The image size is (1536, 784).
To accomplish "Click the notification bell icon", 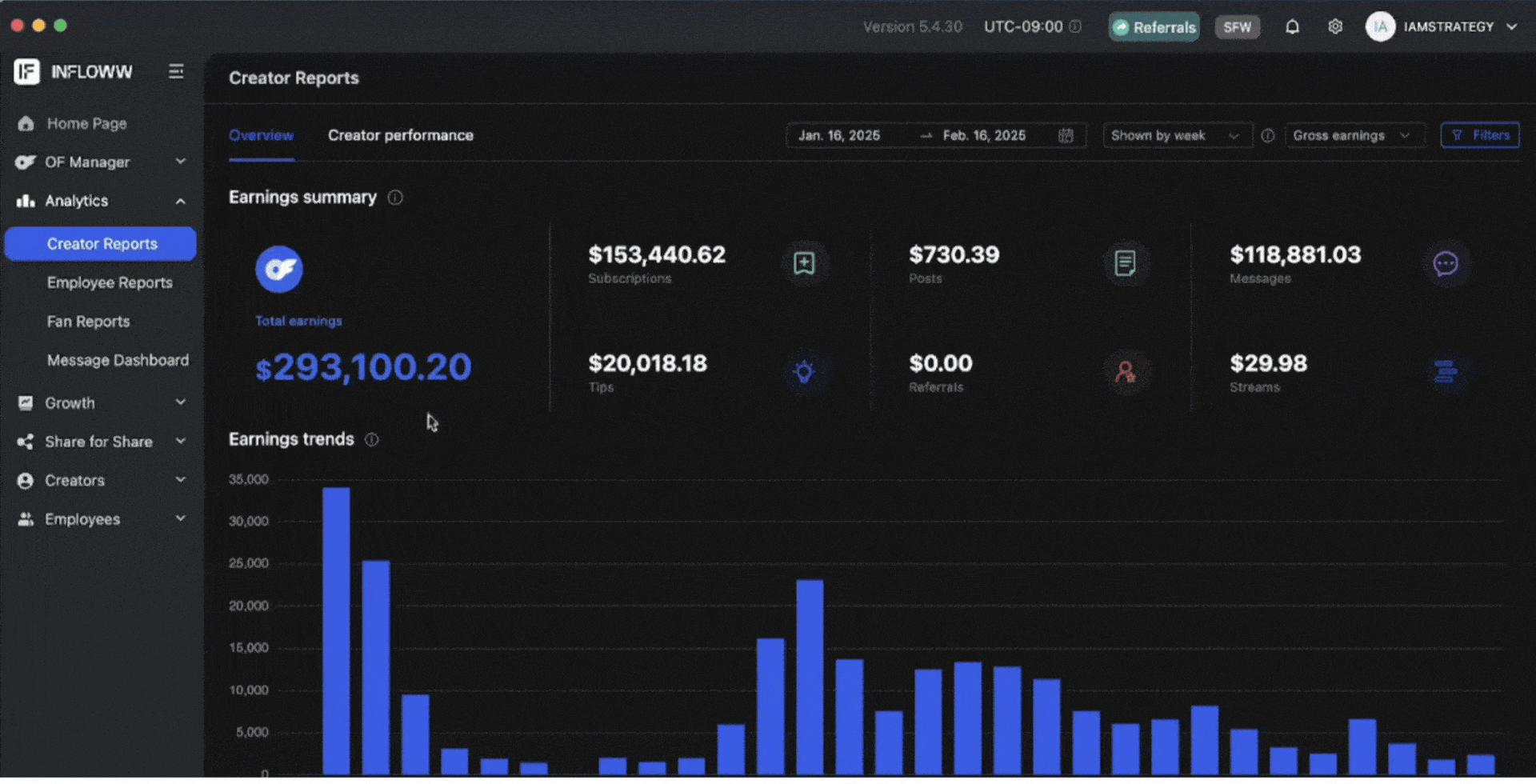I will (x=1292, y=27).
